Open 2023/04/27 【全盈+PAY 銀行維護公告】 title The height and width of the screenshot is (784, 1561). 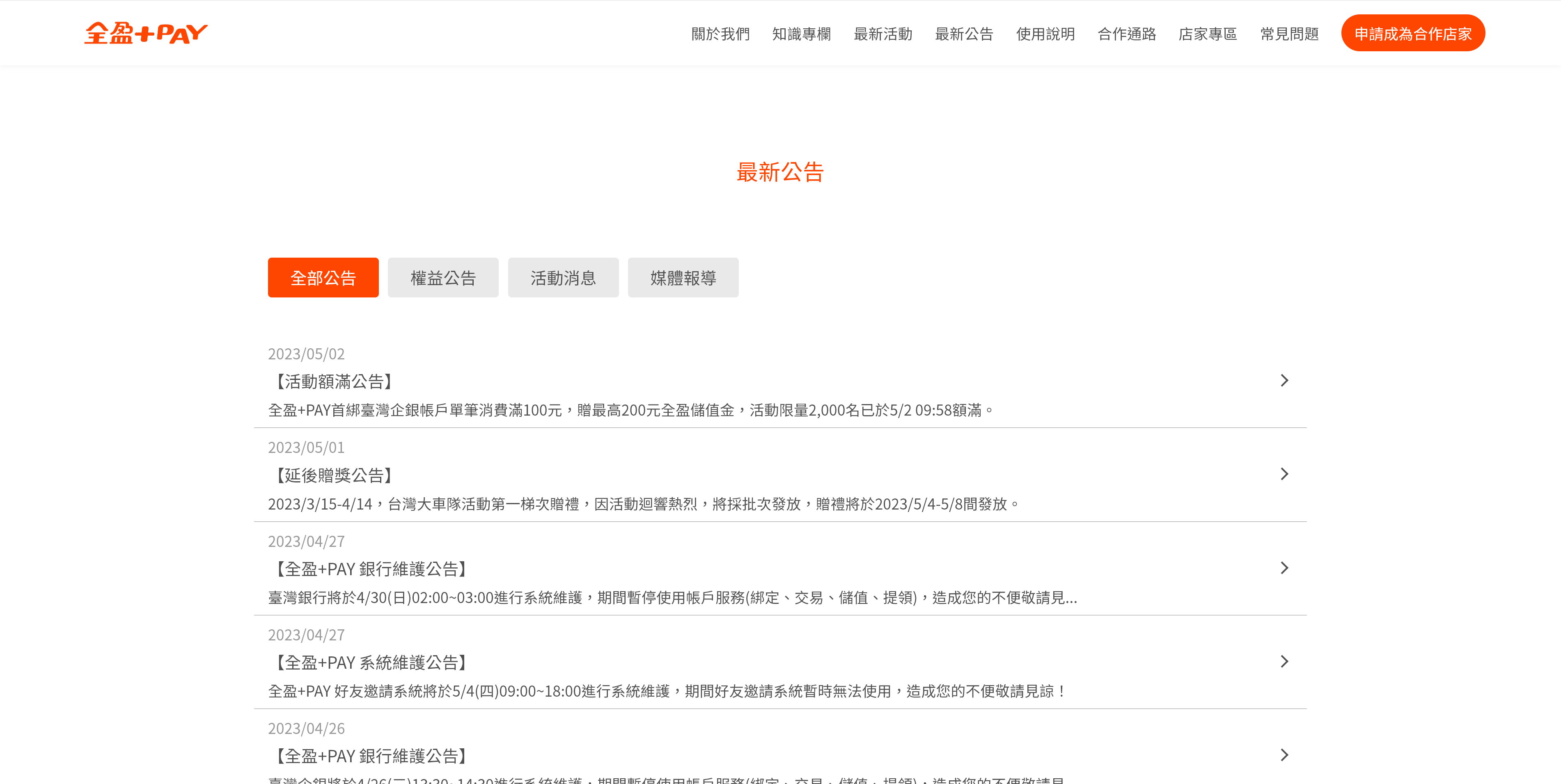371,569
